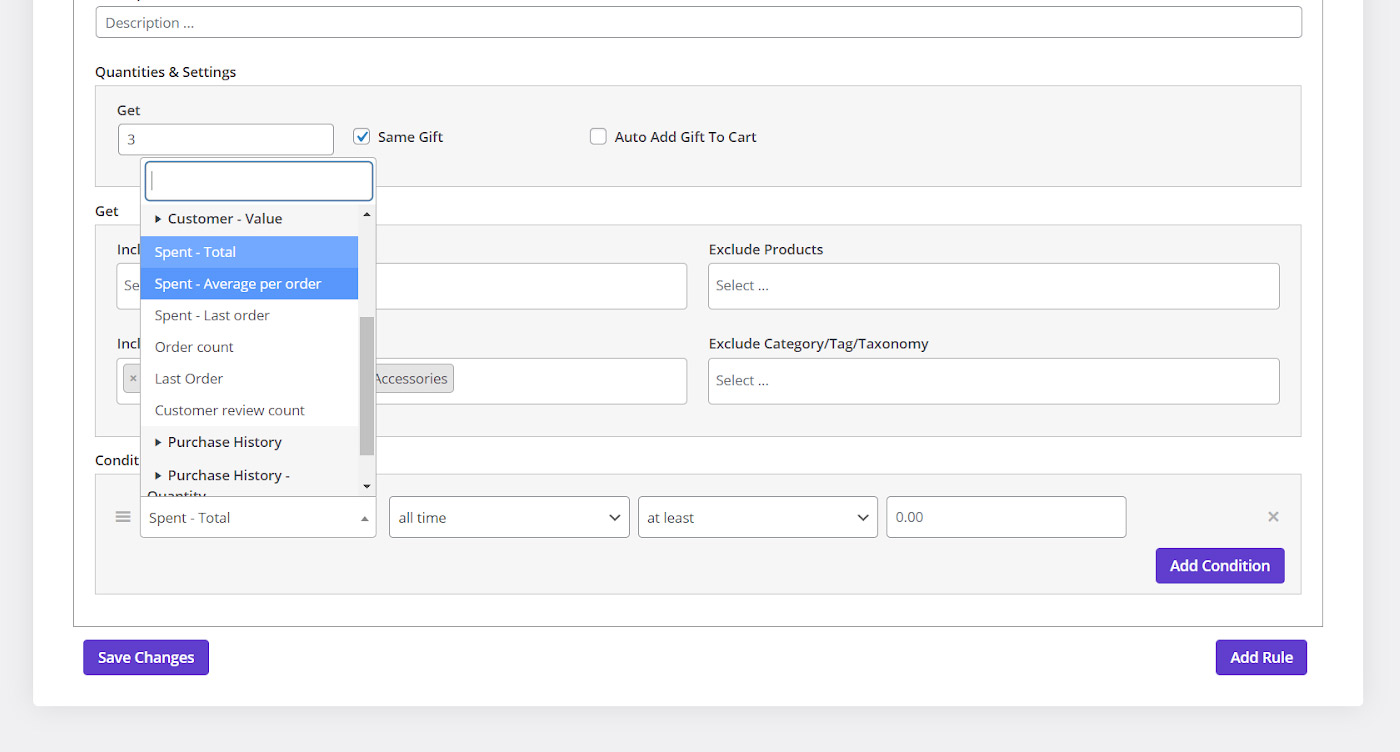Click the Add Condition button
Image resolution: width=1400 pixels, height=752 pixels.
(x=1219, y=565)
